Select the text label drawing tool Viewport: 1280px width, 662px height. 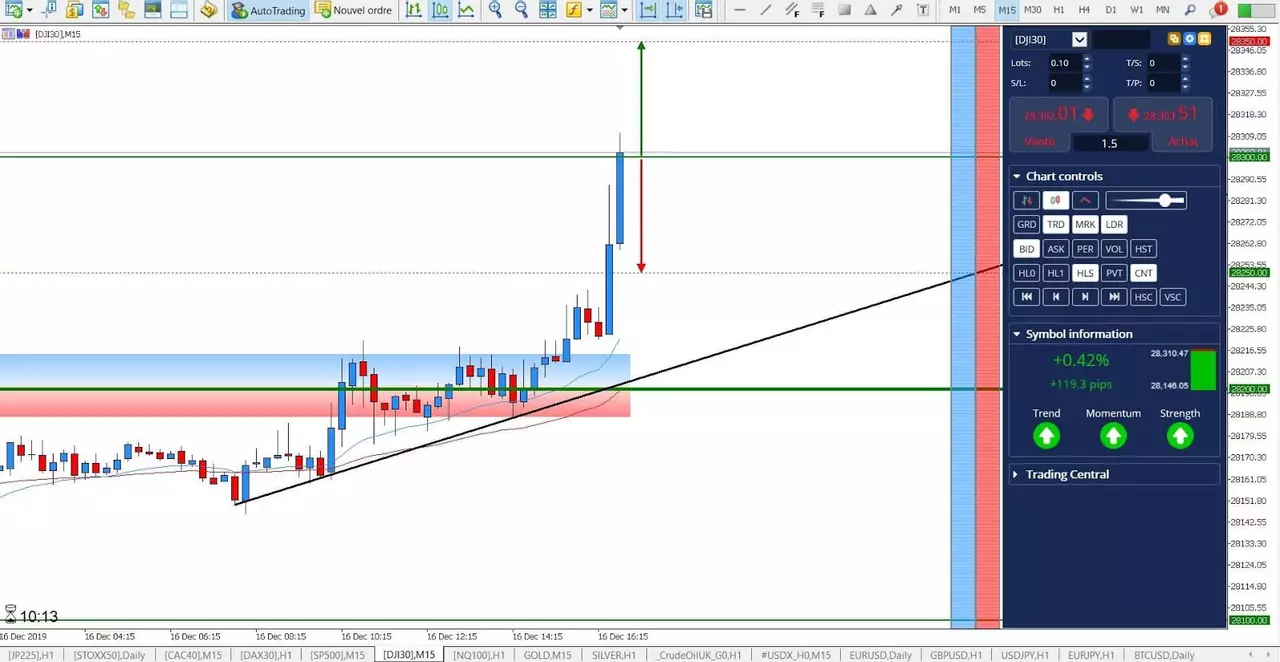922,10
